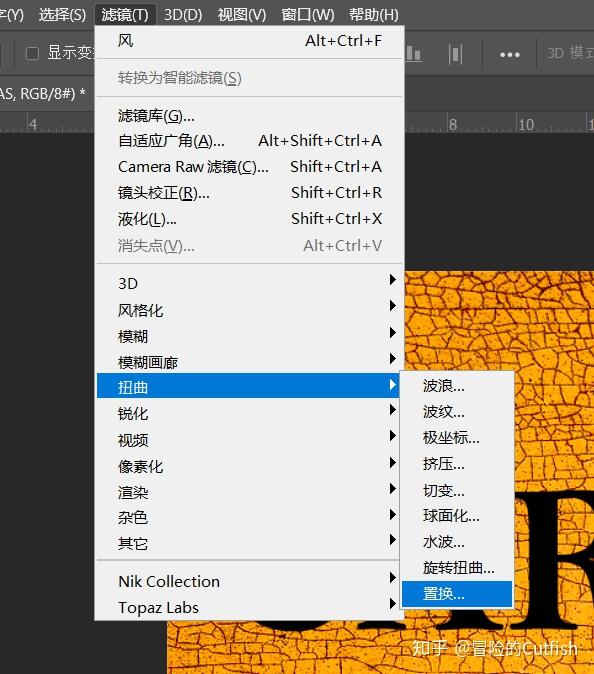Viewport: 594px width, 674px height.
Task: Open the 3D(D) menu
Action: 183,15
